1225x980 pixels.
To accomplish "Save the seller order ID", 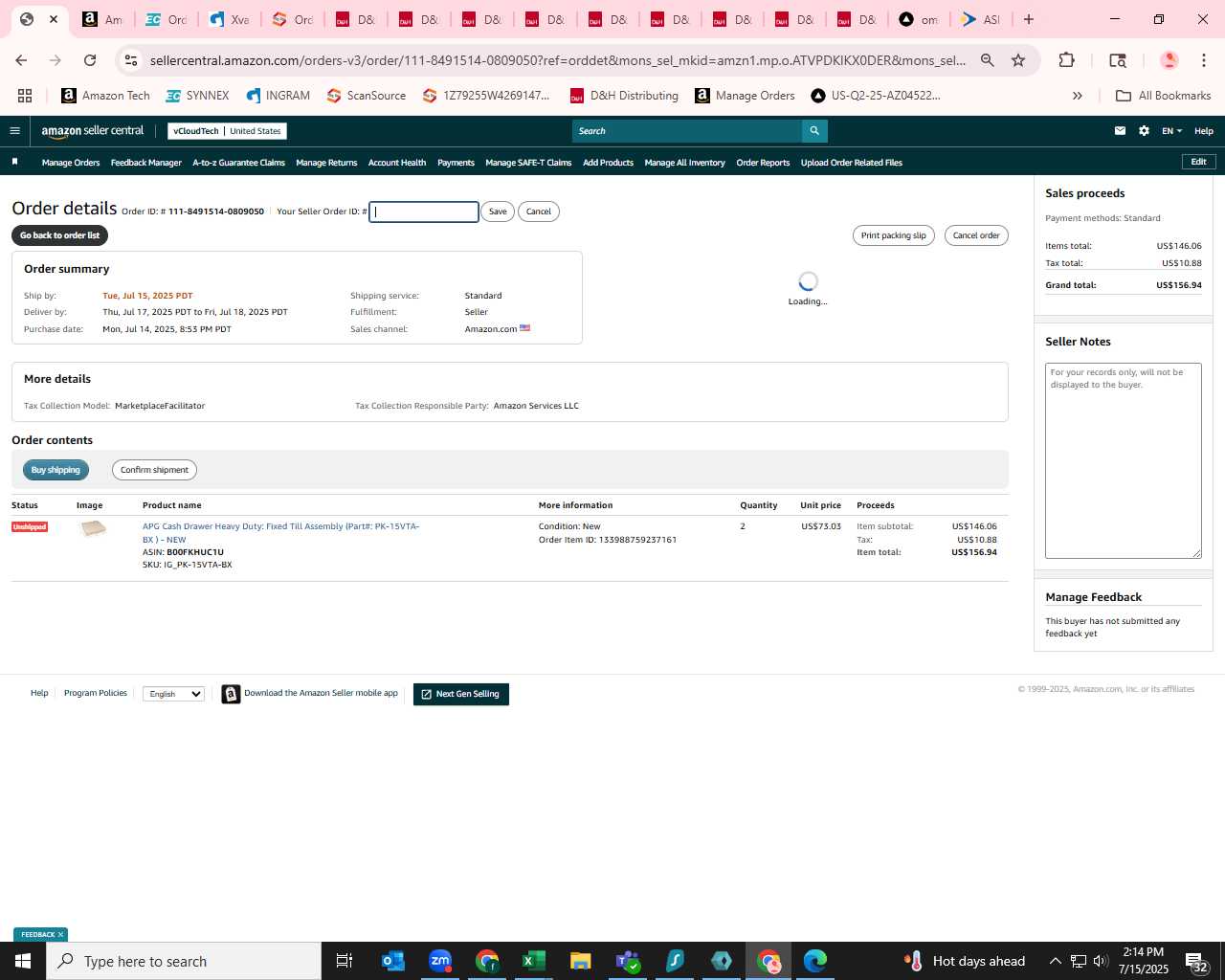I will (x=498, y=212).
